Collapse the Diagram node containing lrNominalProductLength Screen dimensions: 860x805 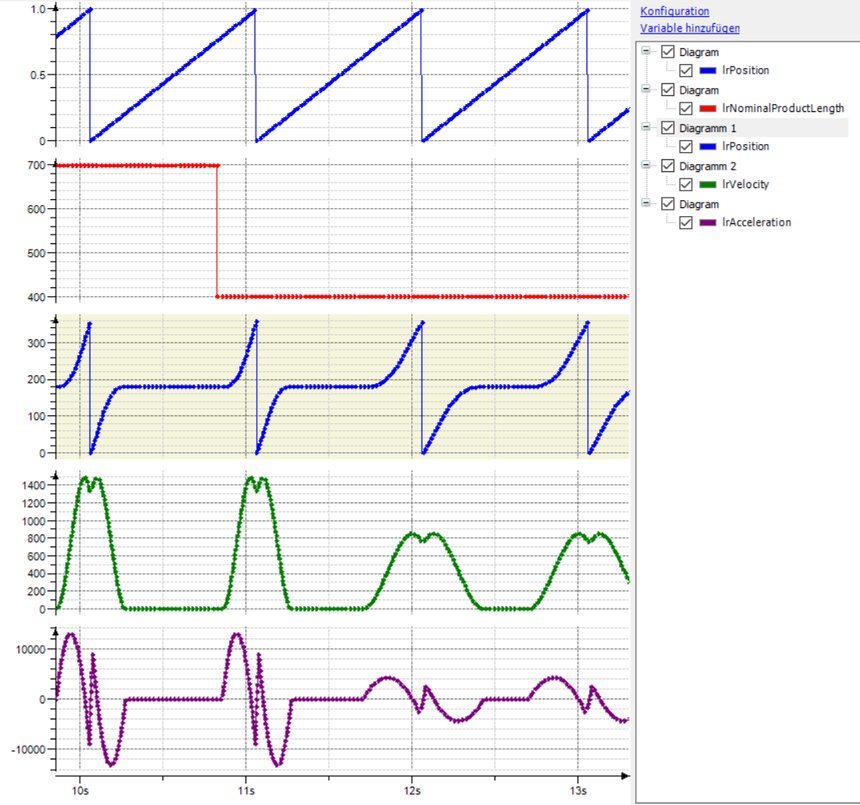pos(647,90)
